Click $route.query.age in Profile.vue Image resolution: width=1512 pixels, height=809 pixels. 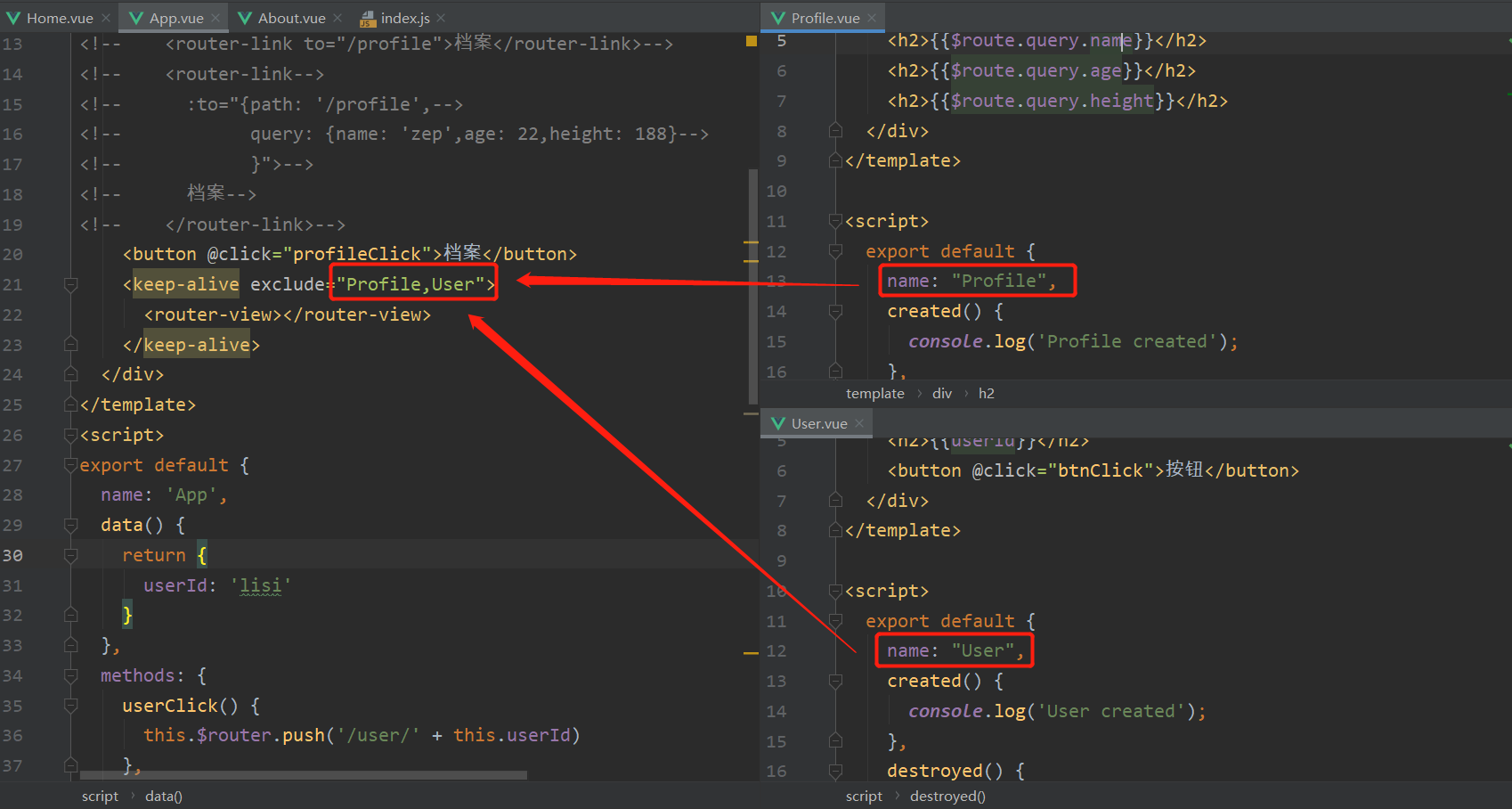point(1036,70)
